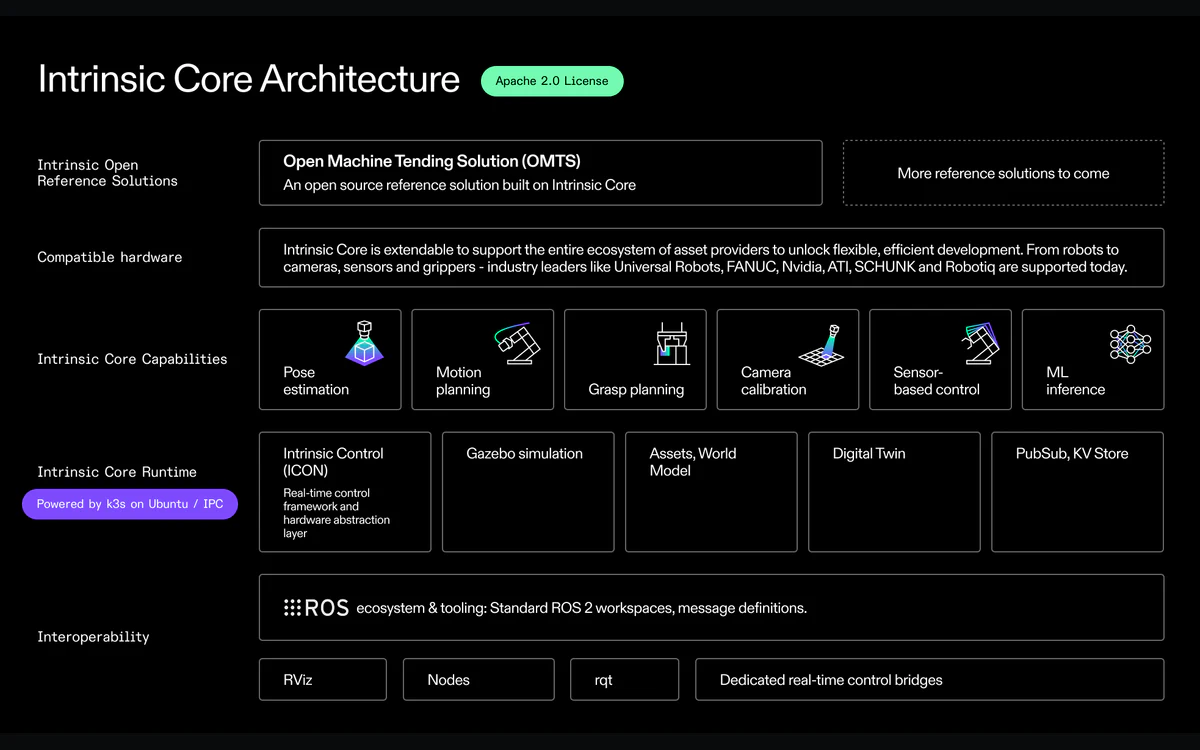Click the compatible hardware description paragraph
1200x750 pixels.
pyautogui.click(x=705, y=258)
